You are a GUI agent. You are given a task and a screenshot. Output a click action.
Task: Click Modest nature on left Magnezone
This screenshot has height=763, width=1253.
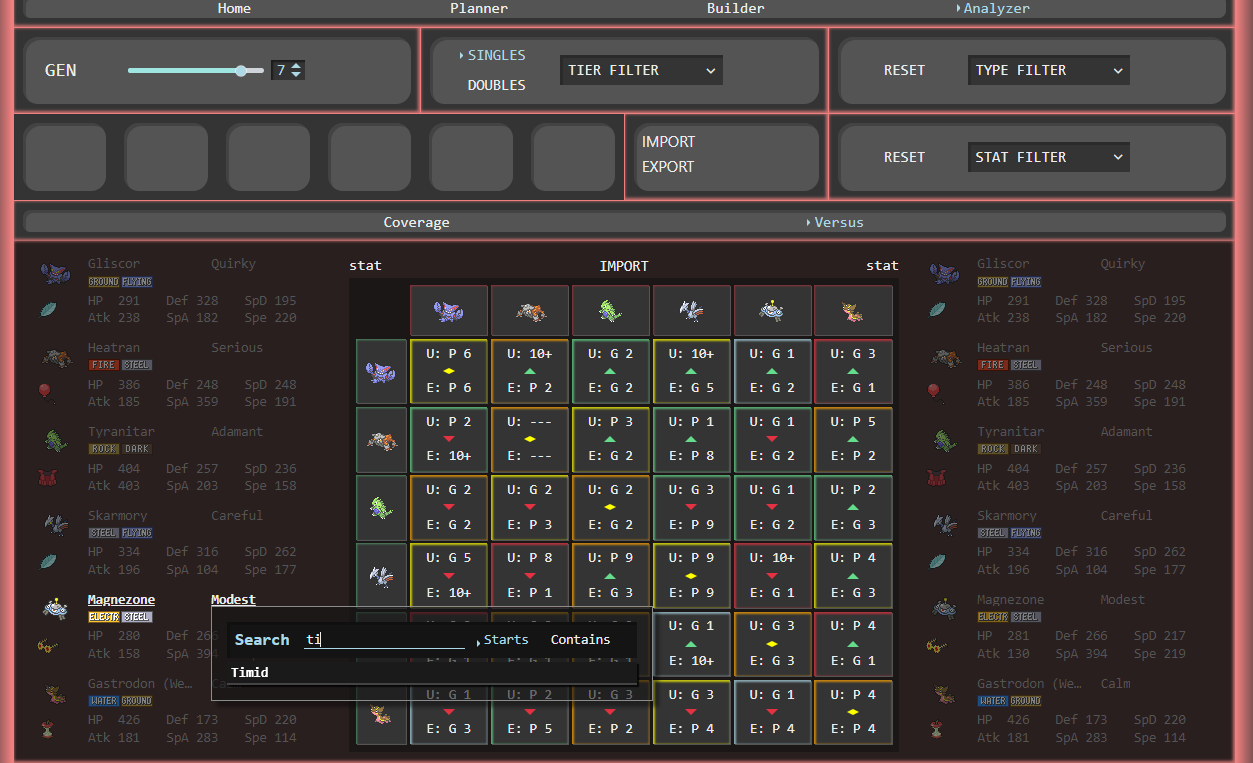tap(233, 600)
